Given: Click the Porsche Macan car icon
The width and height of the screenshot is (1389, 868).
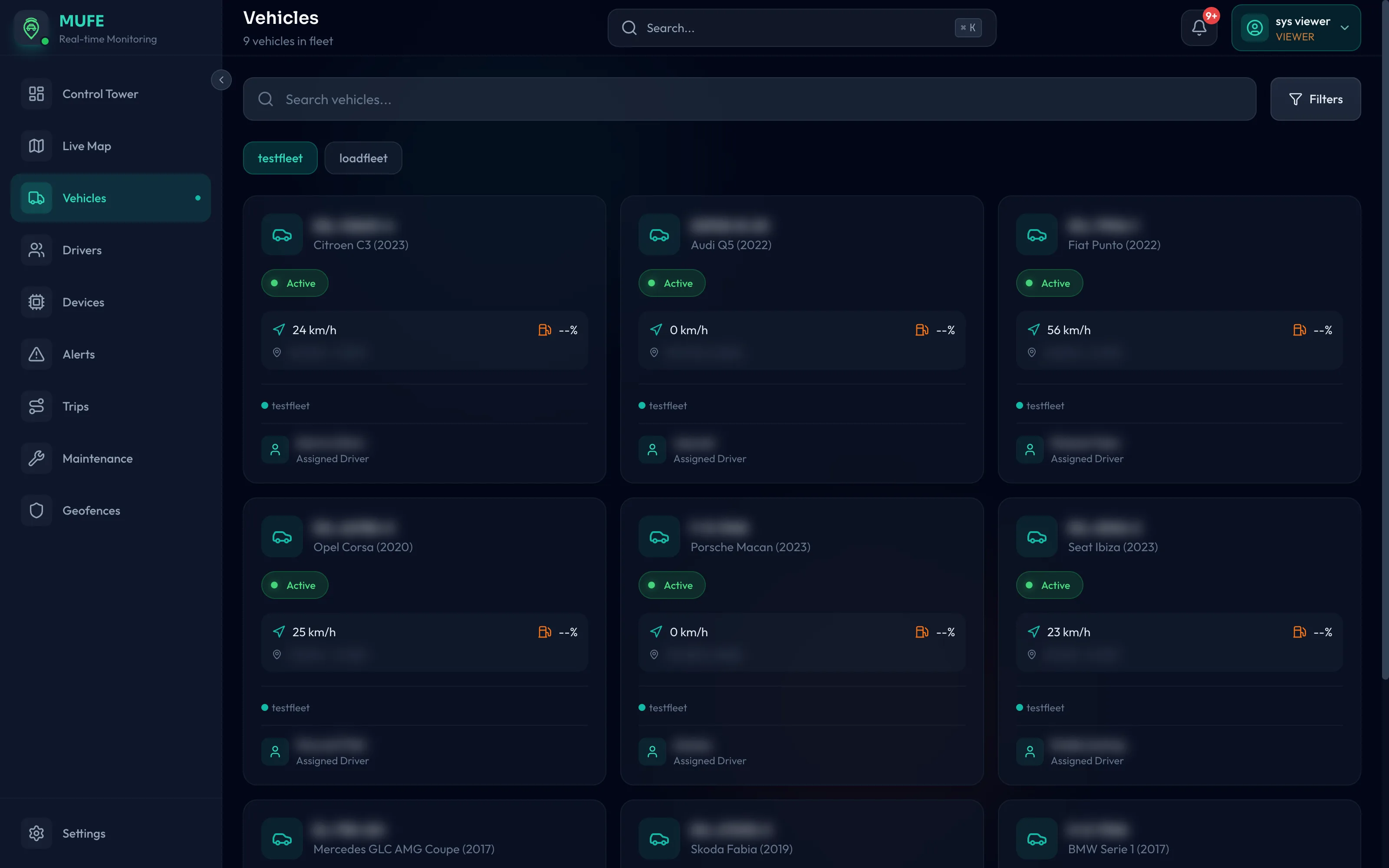Looking at the screenshot, I should pos(659,537).
